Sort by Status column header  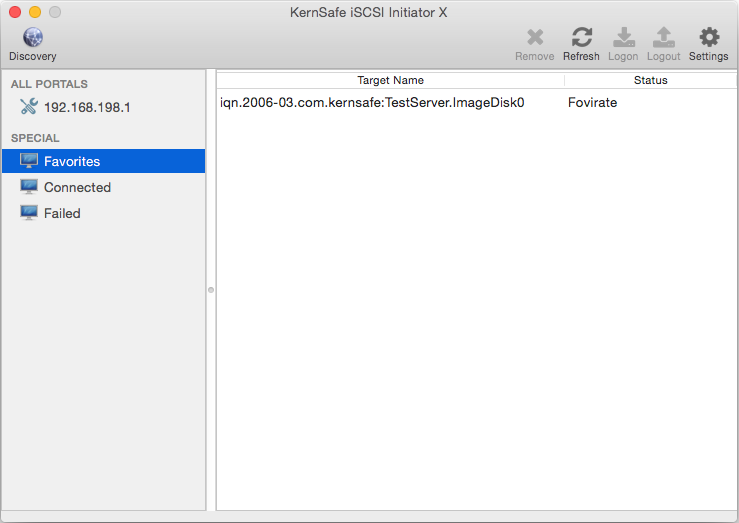pyautogui.click(x=650, y=80)
